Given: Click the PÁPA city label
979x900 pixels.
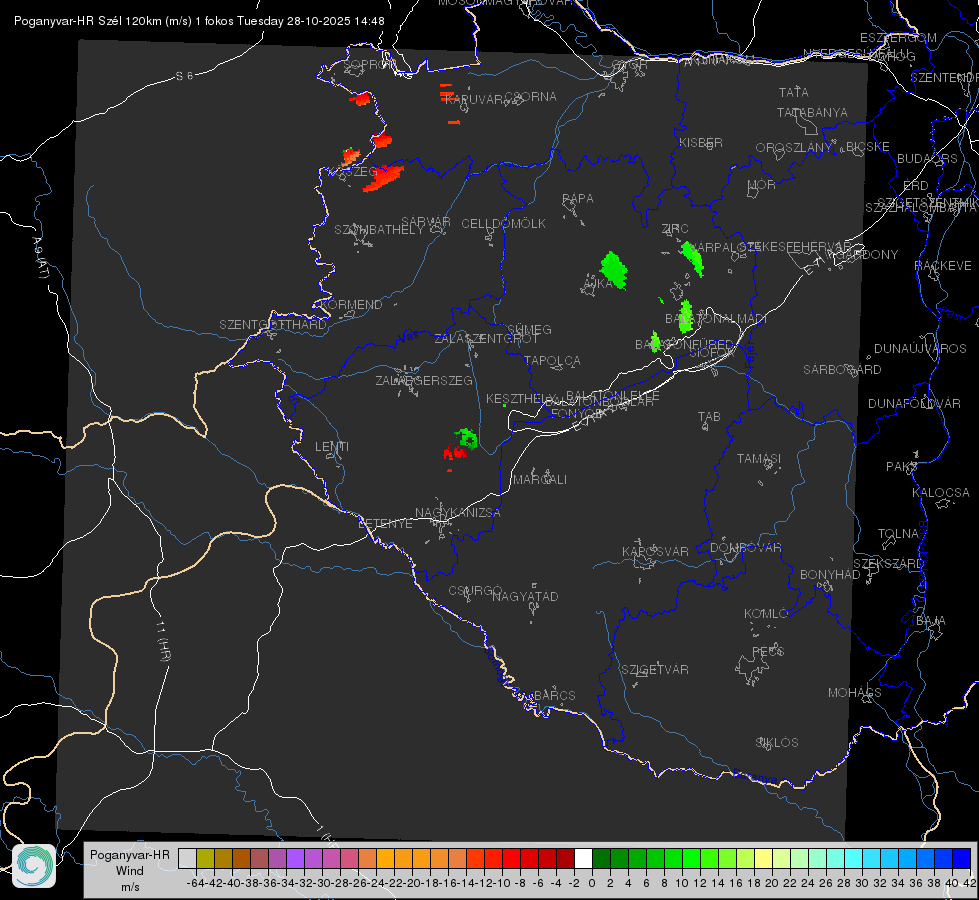Looking at the screenshot, I should tap(578, 198).
